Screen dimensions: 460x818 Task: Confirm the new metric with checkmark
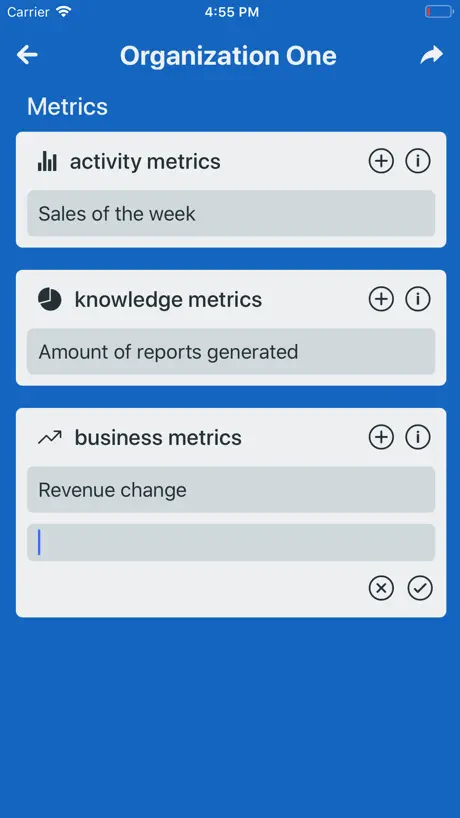(x=420, y=588)
